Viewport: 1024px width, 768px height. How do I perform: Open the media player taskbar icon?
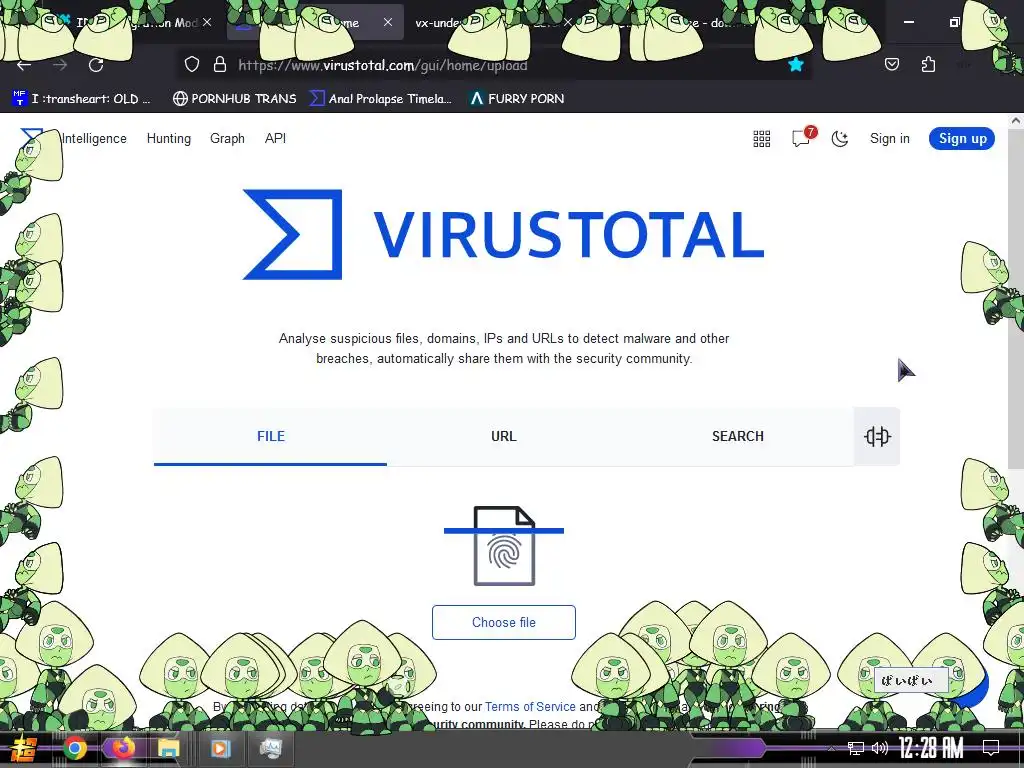[220, 748]
